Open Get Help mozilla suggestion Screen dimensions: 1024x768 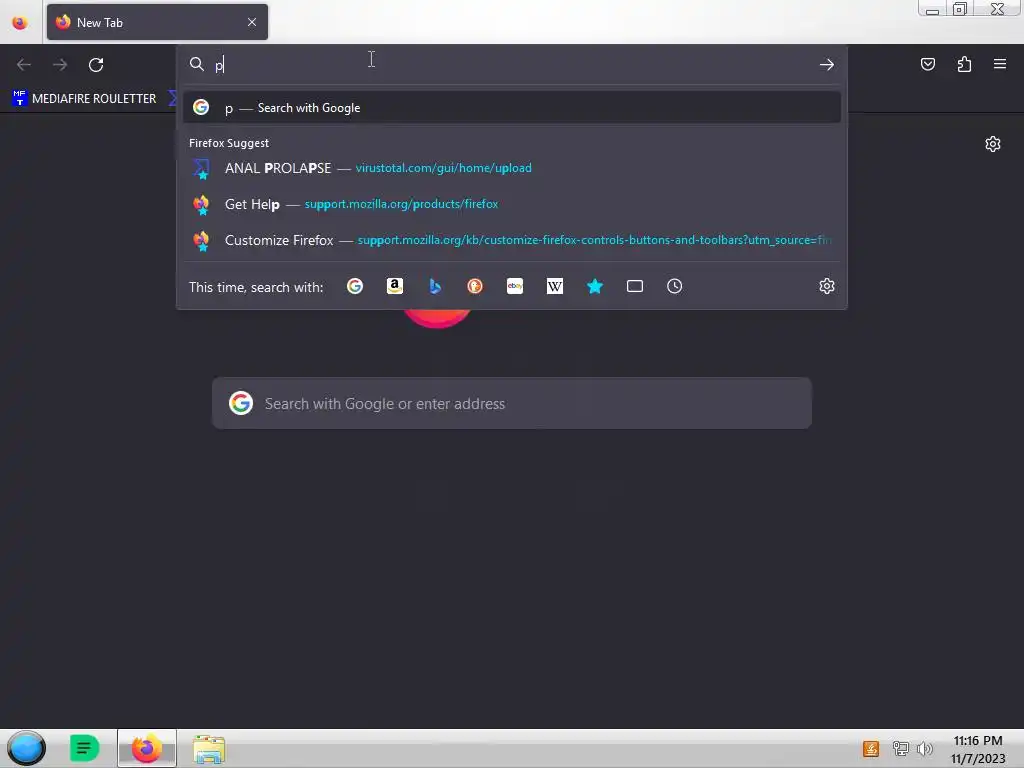pyautogui.click(x=512, y=204)
